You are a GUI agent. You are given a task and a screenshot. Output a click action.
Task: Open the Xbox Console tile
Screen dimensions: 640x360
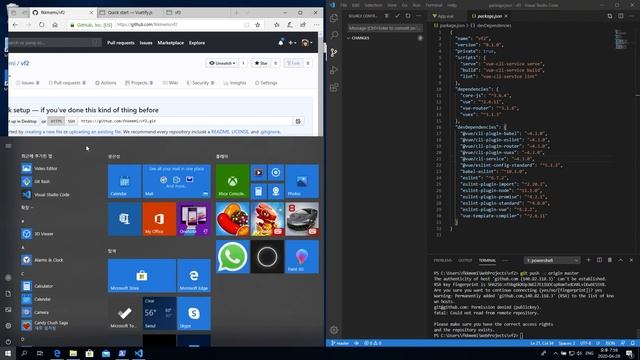[233, 181]
